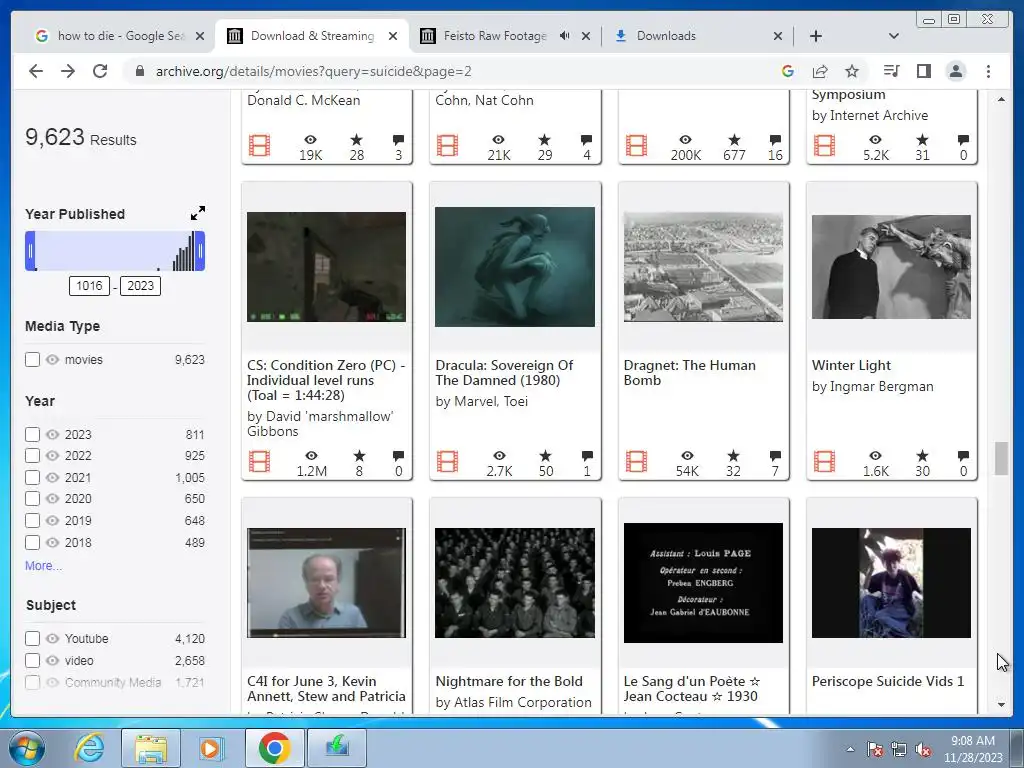Image resolution: width=1024 pixels, height=768 pixels.
Task: Reload the archive.org page
Action: [x=100, y=71]
